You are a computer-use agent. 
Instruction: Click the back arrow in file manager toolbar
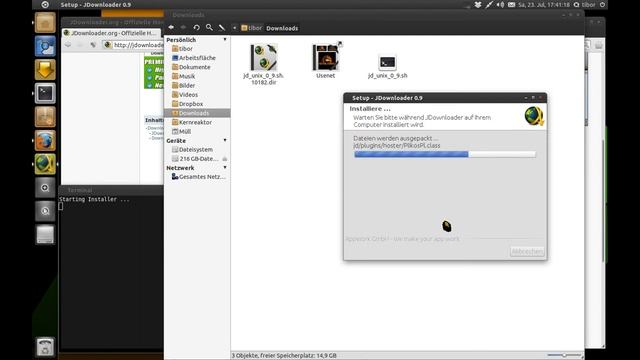(171, 27)
